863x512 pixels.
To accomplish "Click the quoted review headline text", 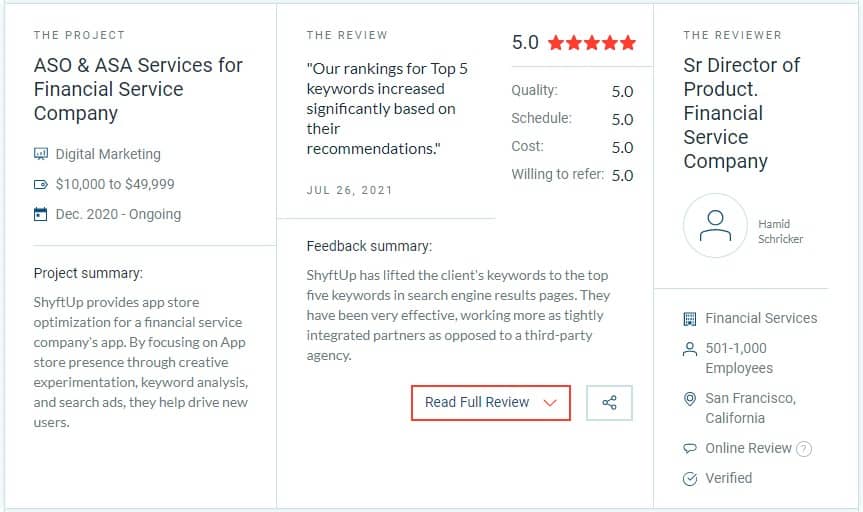I will coord(387,109).
